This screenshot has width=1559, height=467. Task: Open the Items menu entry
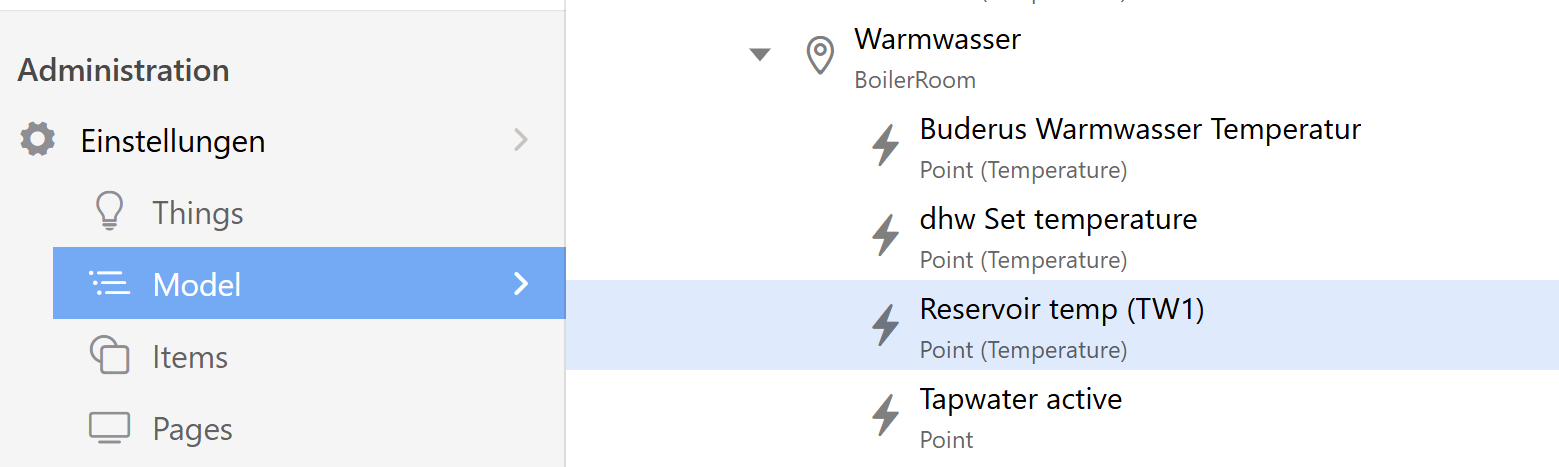[190, 357]
